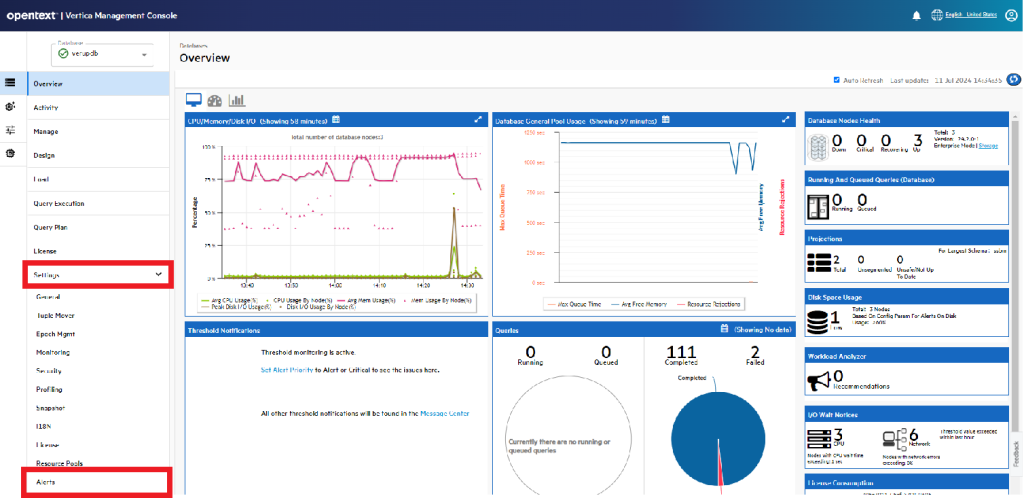Expand the CPU/Memory/Disk I/O chart
Screen dimensions: 1024x498
pos(478,120)
